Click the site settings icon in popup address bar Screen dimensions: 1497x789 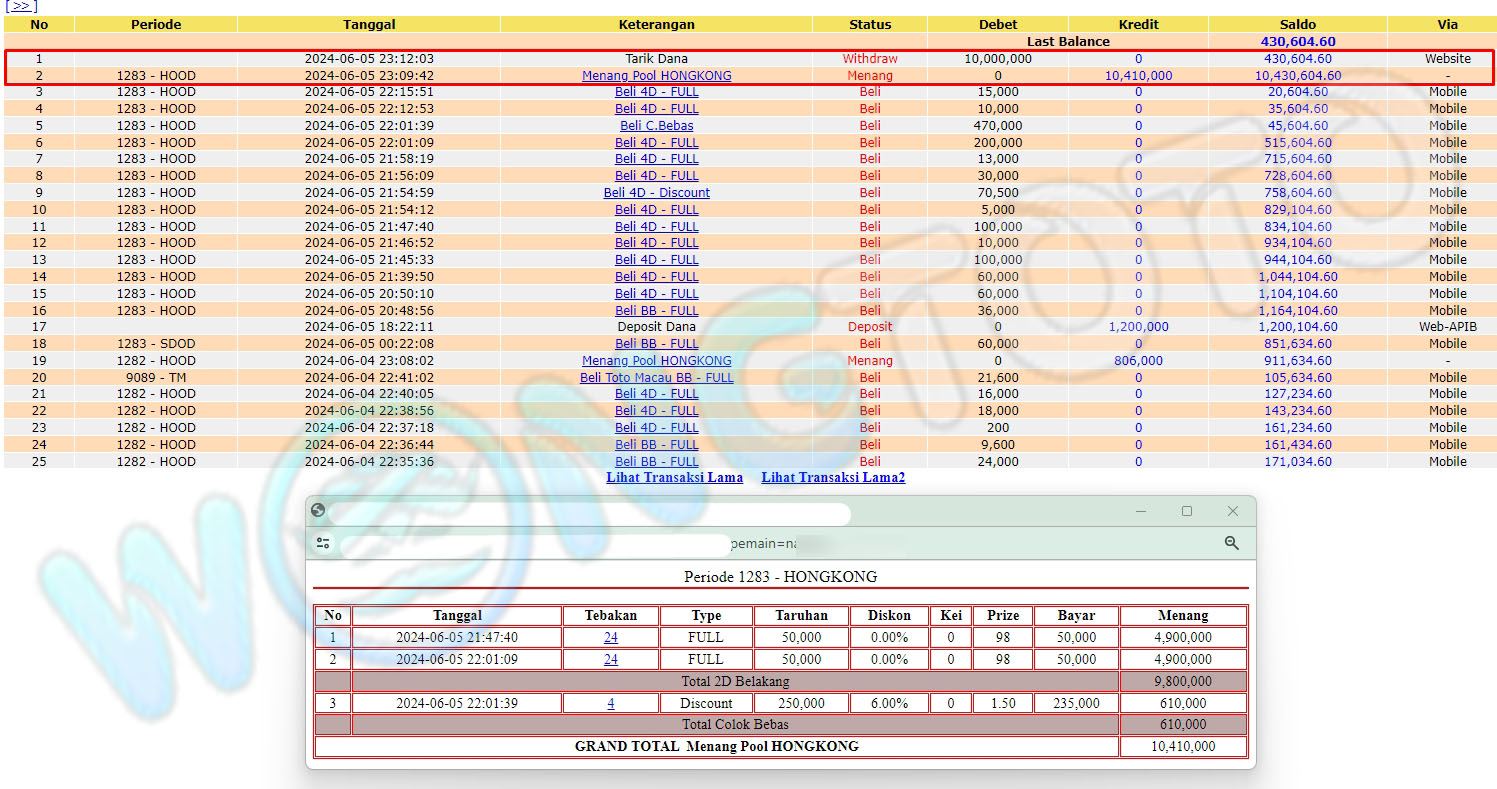click(323, 543)
